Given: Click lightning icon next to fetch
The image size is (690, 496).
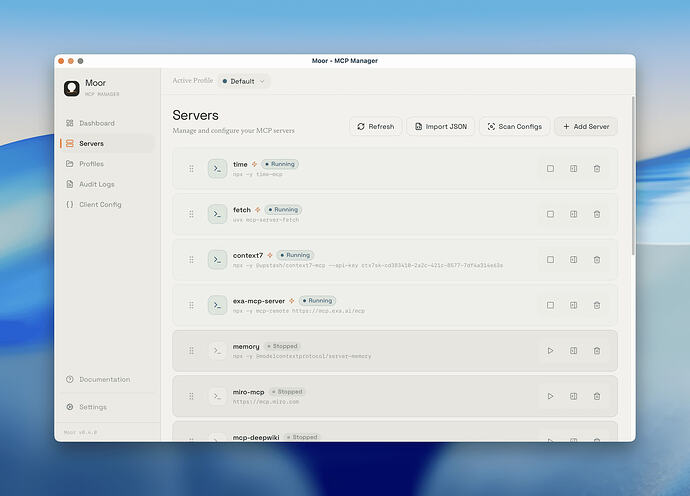Looking at the screenshot, I should 258,209.
